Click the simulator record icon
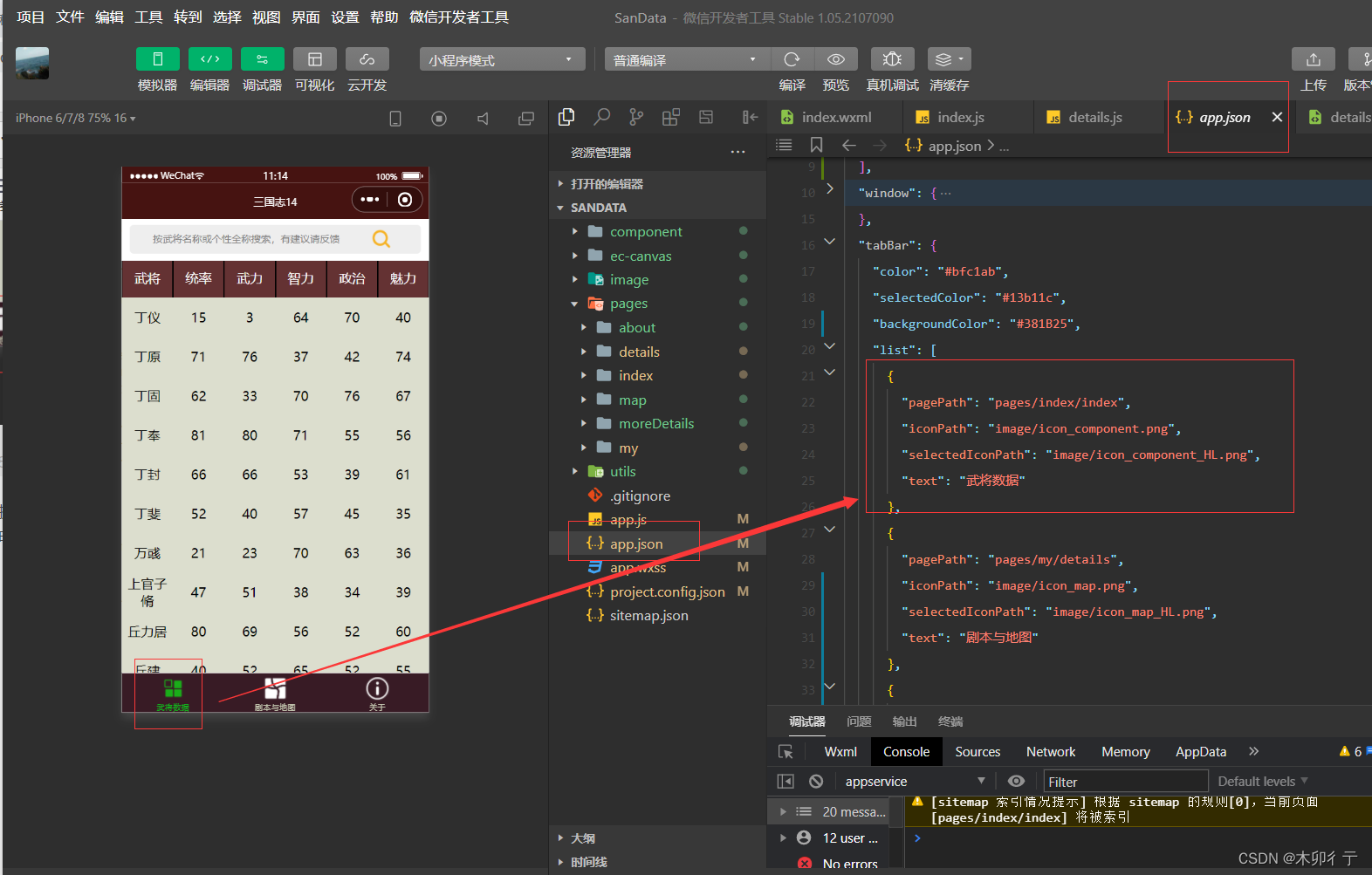The width and height of the screenshot is (1372, 875). click(x=439, y=119)
